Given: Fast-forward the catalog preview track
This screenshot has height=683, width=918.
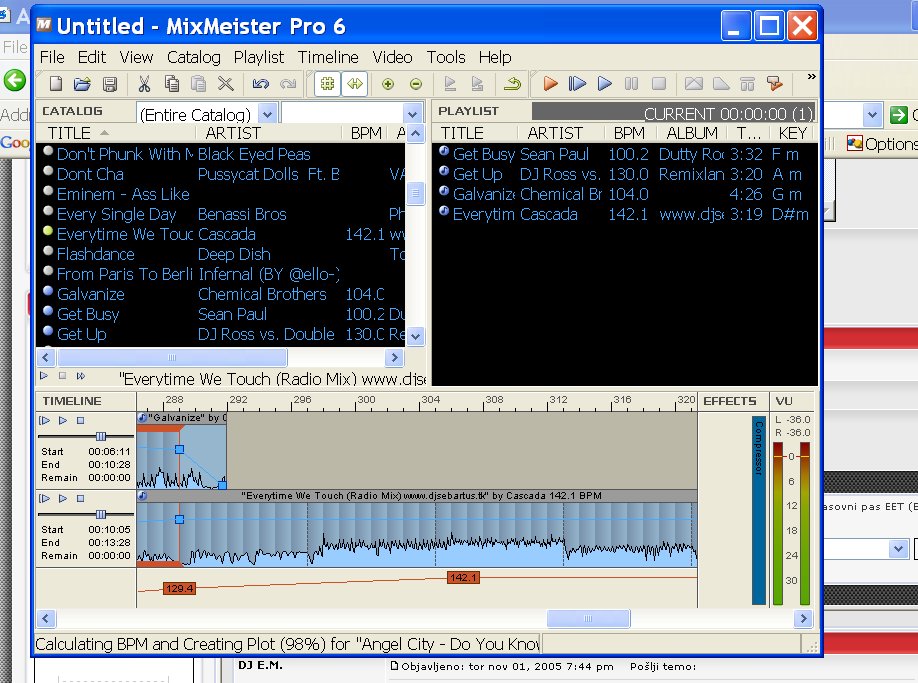Looking at the screenshot, I should pyautogui.click(x=81, y=376).
